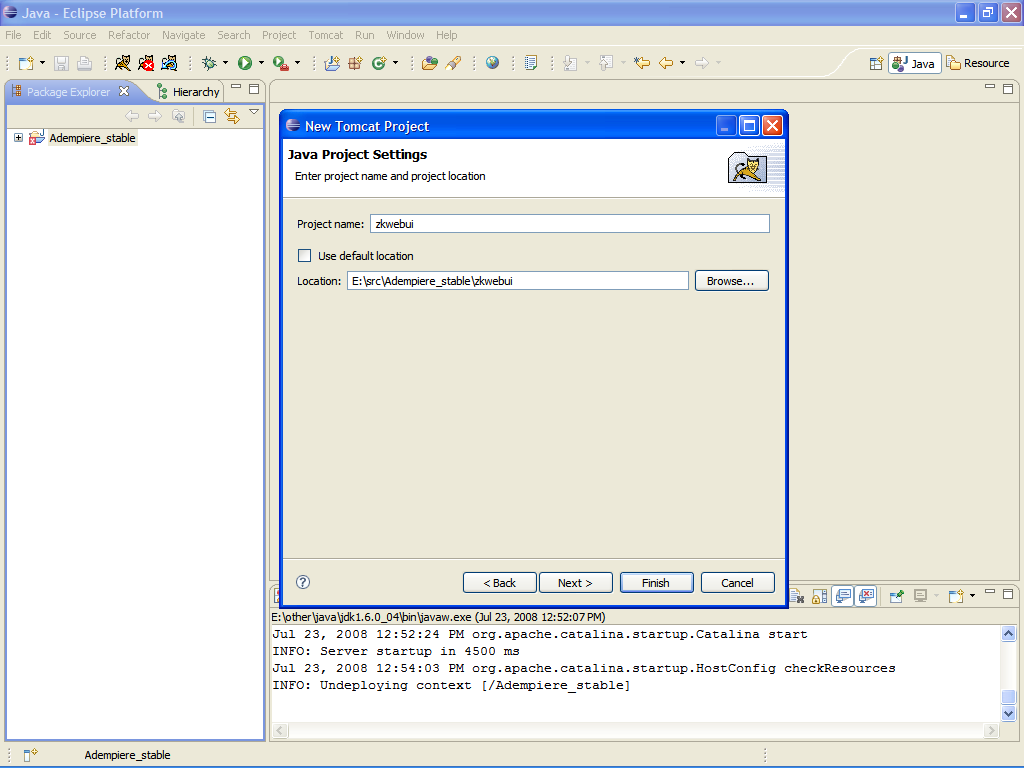Click the New Java Package icon
Image resolution: width=1024 pixels, height=768 pixels.
click(355, 63)
